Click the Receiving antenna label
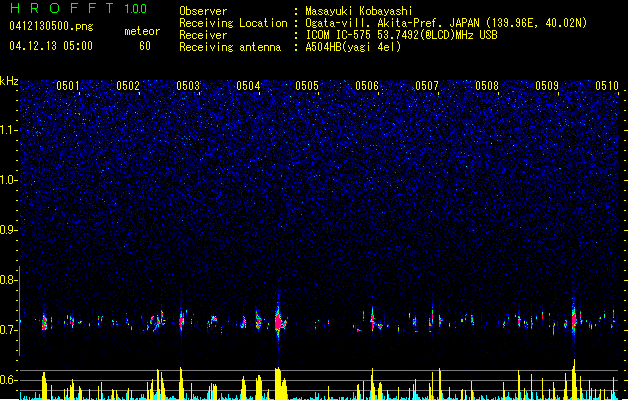This screenshot has width=629, height=400. tap(230, 47)
